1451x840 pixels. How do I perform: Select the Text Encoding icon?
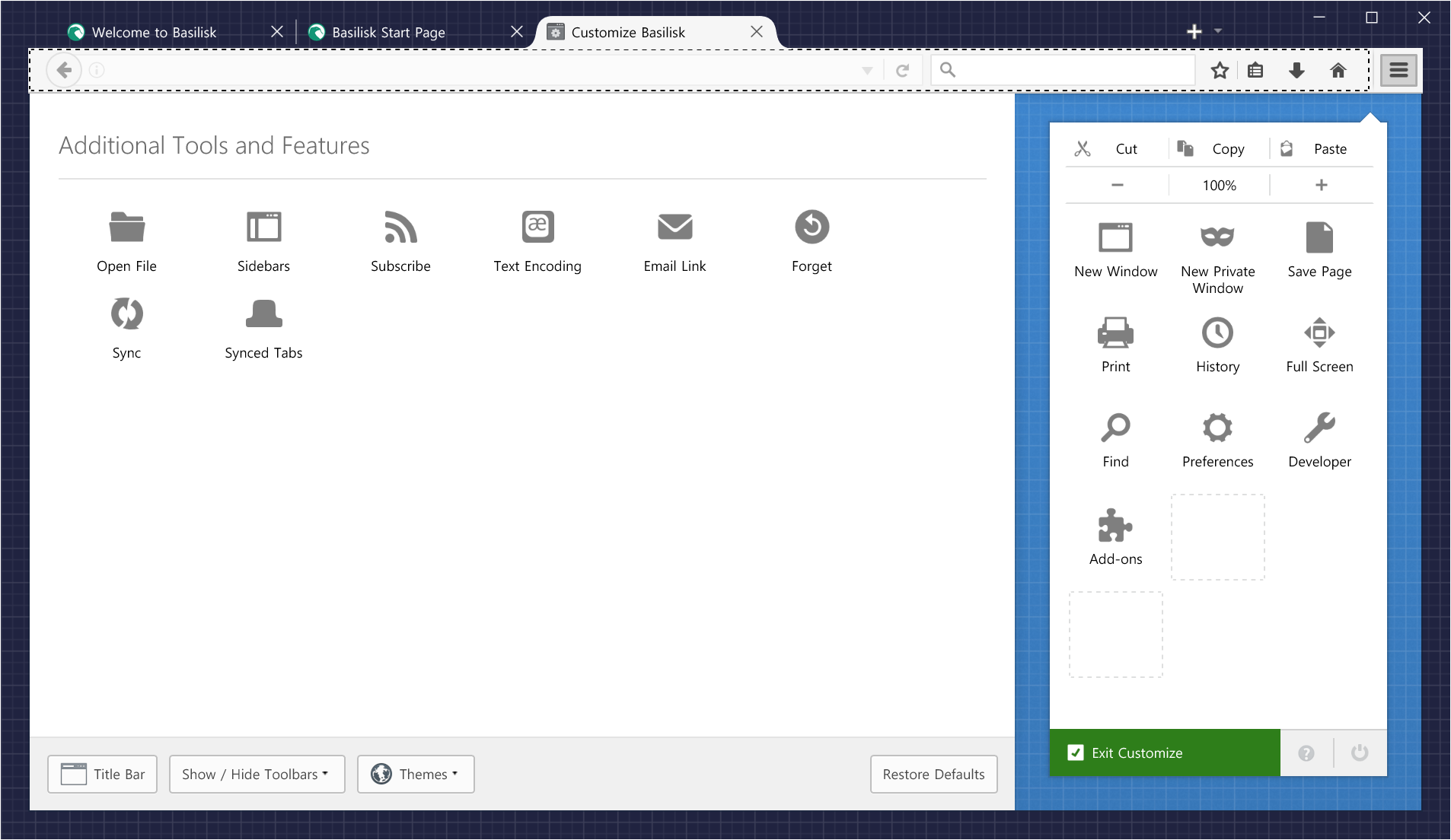[x=537, y=227]
